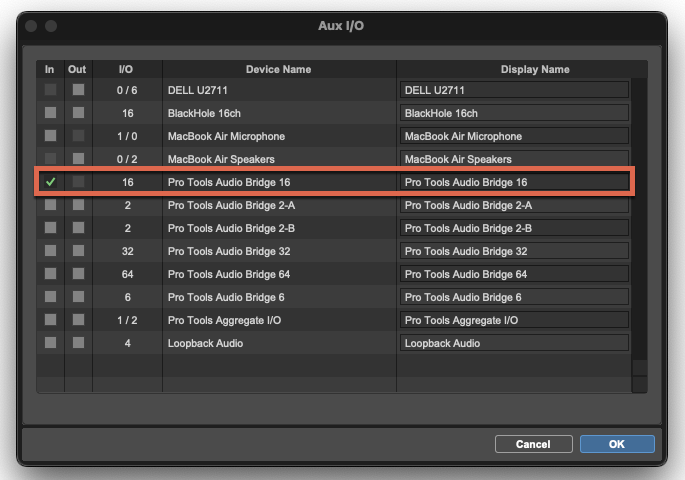The width and height of the screenshot is (685, 480).
Task: Enable Out checkbox for Pro Tools Audio Bridge 2-B
Action: click(79, 228)
